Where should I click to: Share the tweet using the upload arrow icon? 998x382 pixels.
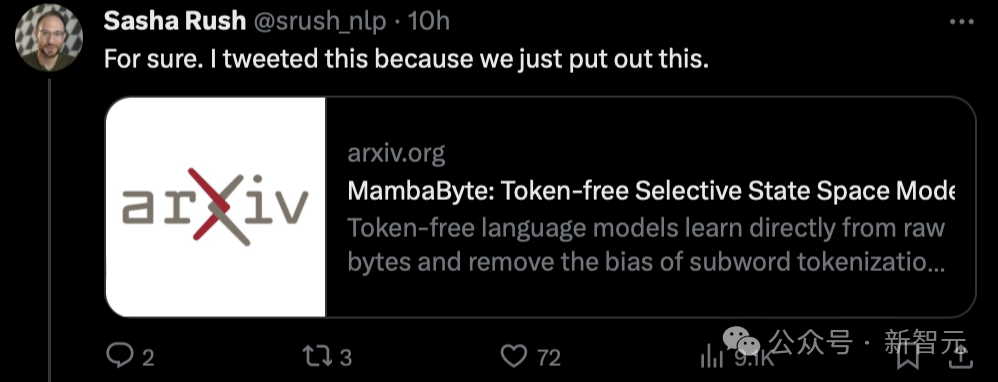click(x=961, y=358)
